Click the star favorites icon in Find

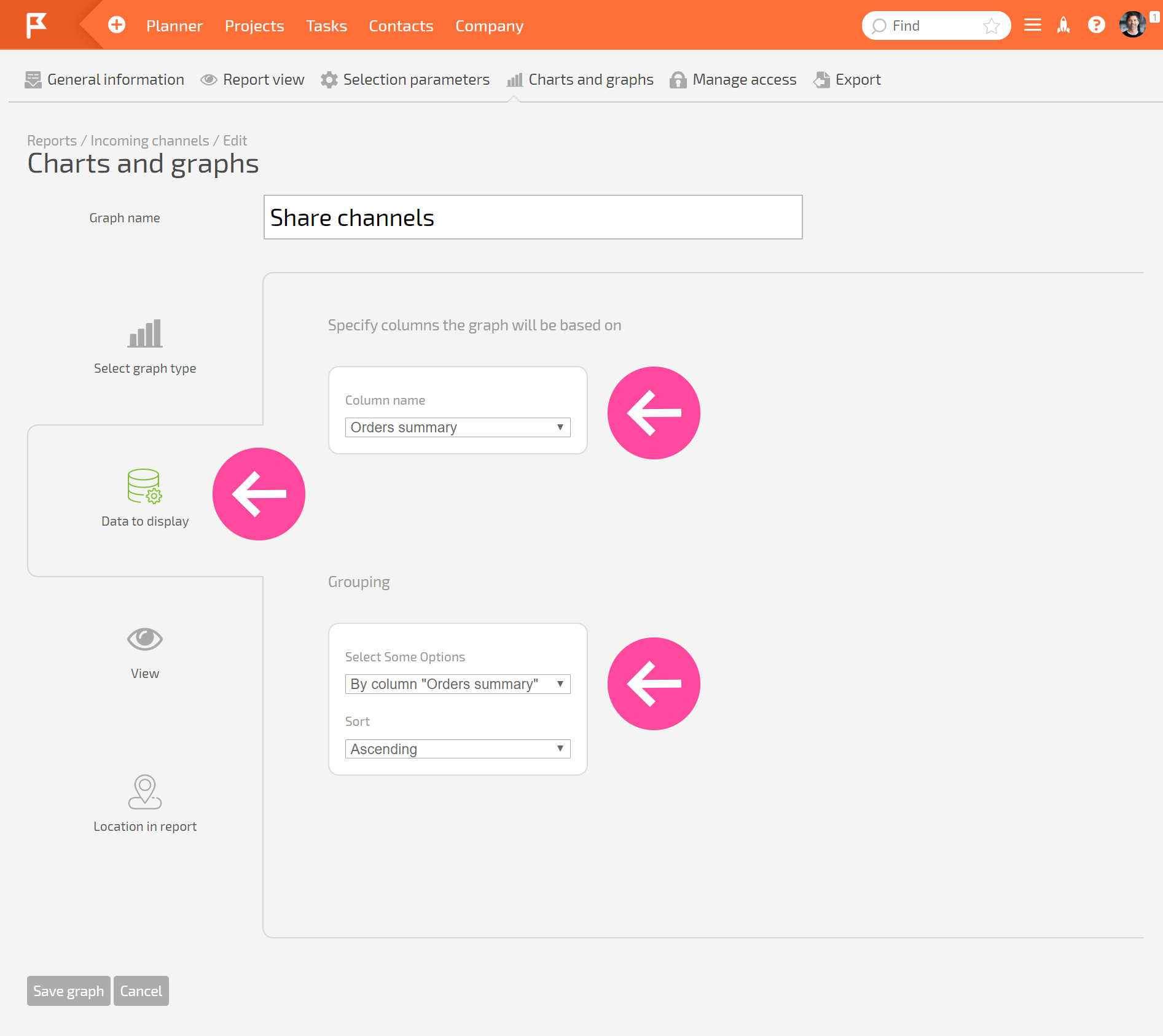click(991, 26)
